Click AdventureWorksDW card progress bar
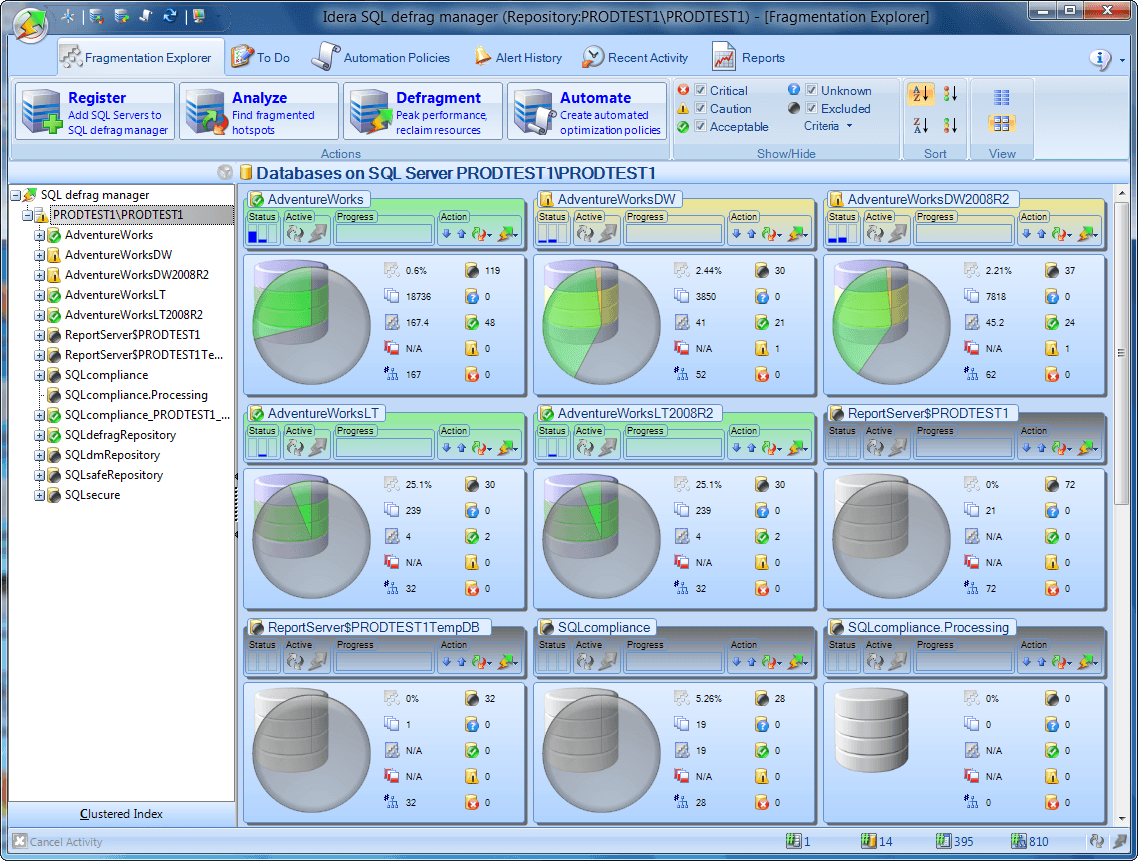Screen dimensions: 1138x861 pos(674,234)
